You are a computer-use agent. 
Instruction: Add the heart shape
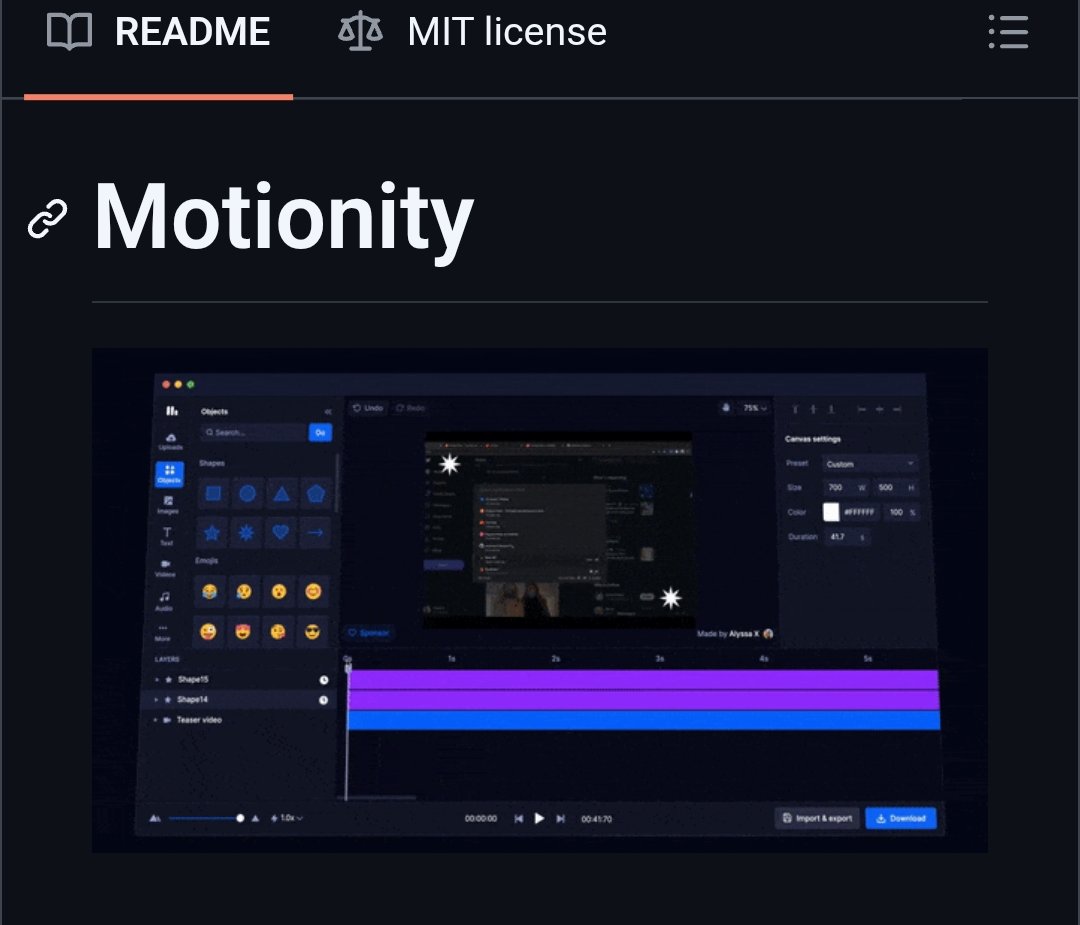pyautogui.click(x=280, y=532)
